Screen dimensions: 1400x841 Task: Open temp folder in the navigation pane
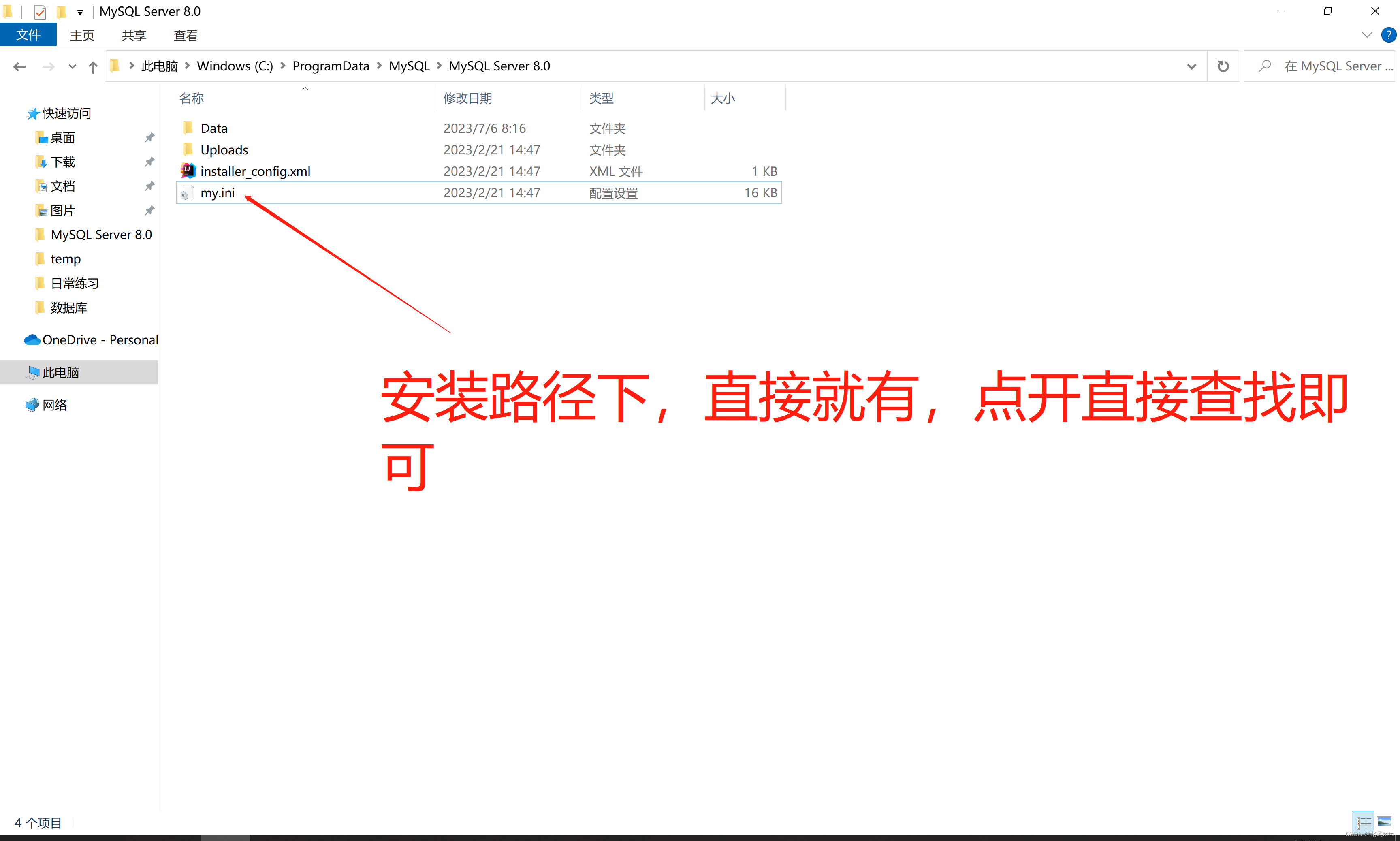pos(65,259)
